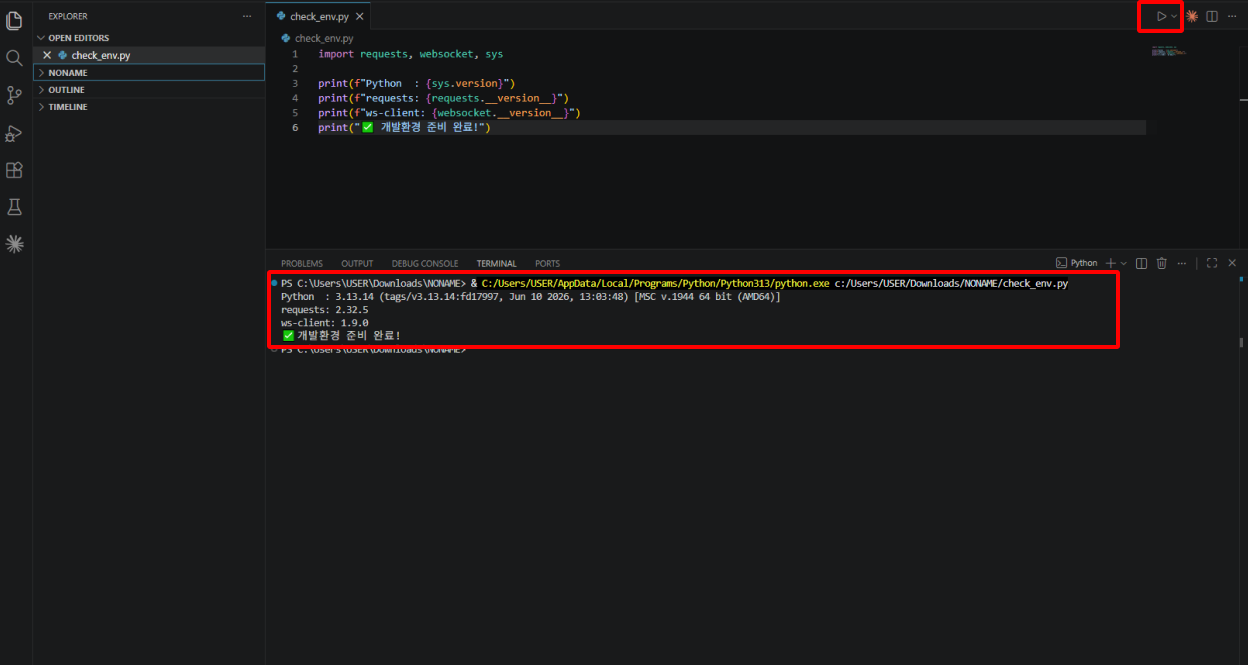Screen dimensions: 1248x665
Task: Click Python 3.13.14 version output line
Action: click(x=530, y=297)
